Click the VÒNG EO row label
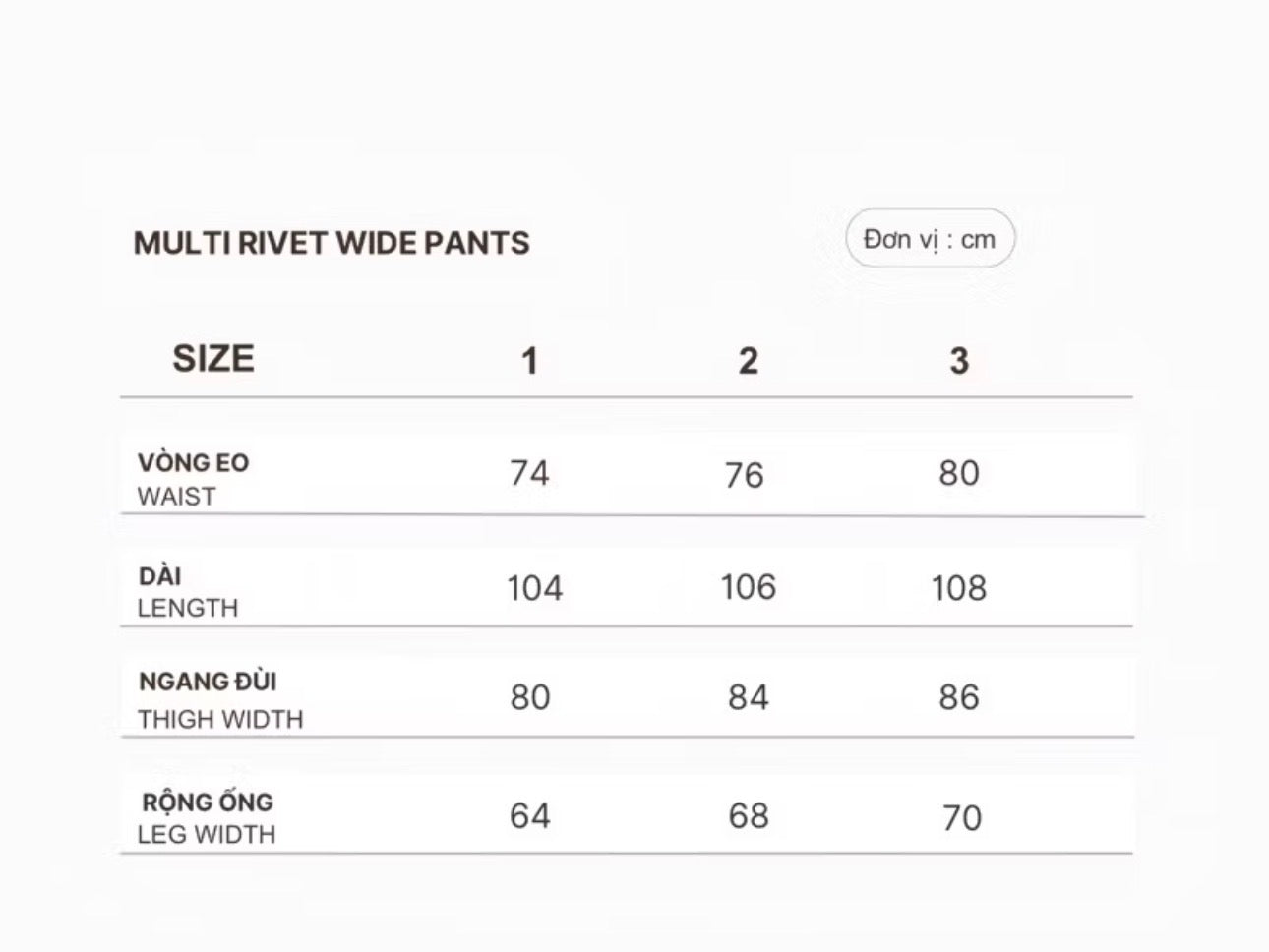 point(193,462)
